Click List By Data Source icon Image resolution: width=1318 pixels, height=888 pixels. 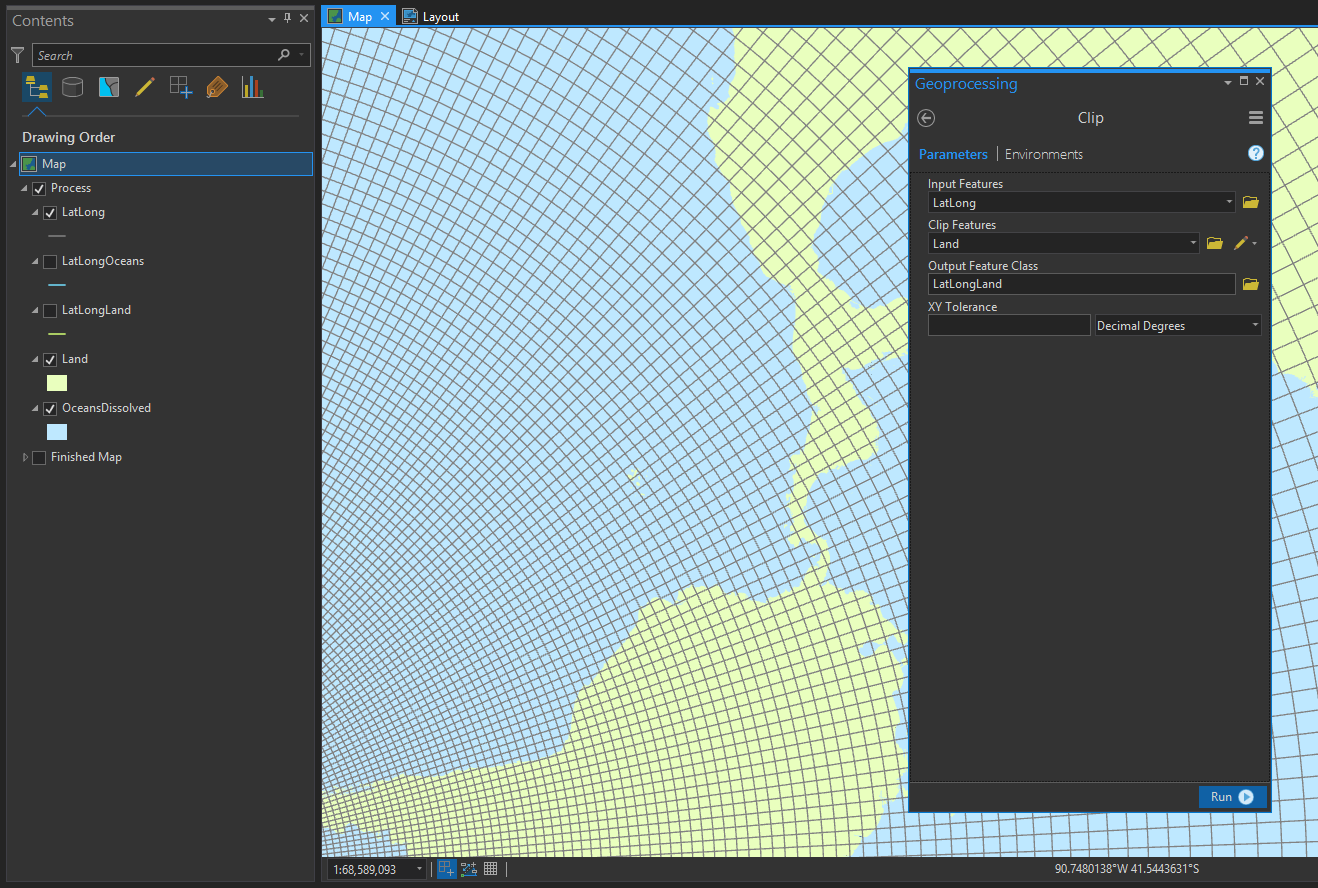click(72, 87)
